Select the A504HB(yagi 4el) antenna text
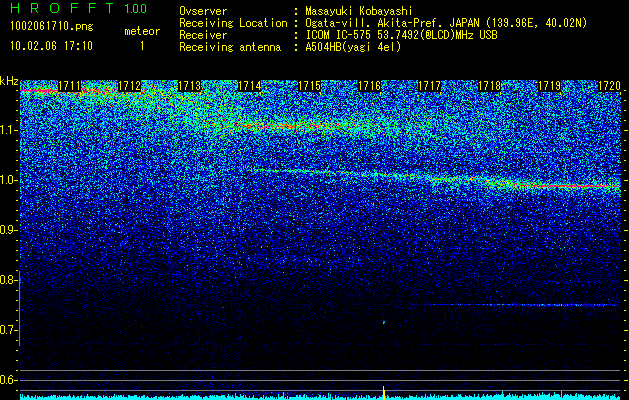This screenshot has height=400, width=629. 353,47
